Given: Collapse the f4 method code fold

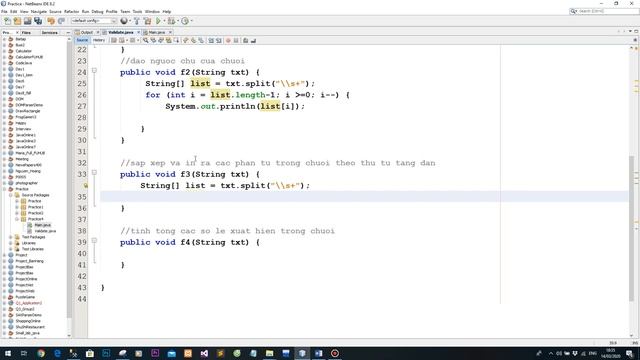Looking at the screenshot, I should [x=94, y=240].
